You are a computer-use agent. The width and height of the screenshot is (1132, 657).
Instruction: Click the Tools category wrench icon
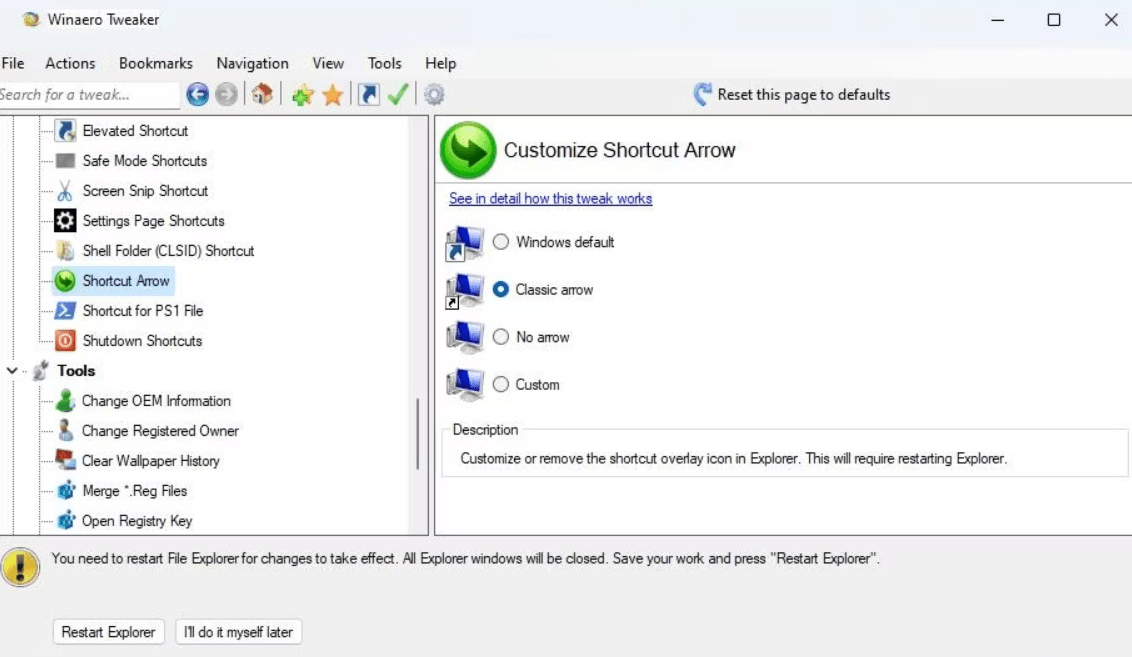coord(40,370)
